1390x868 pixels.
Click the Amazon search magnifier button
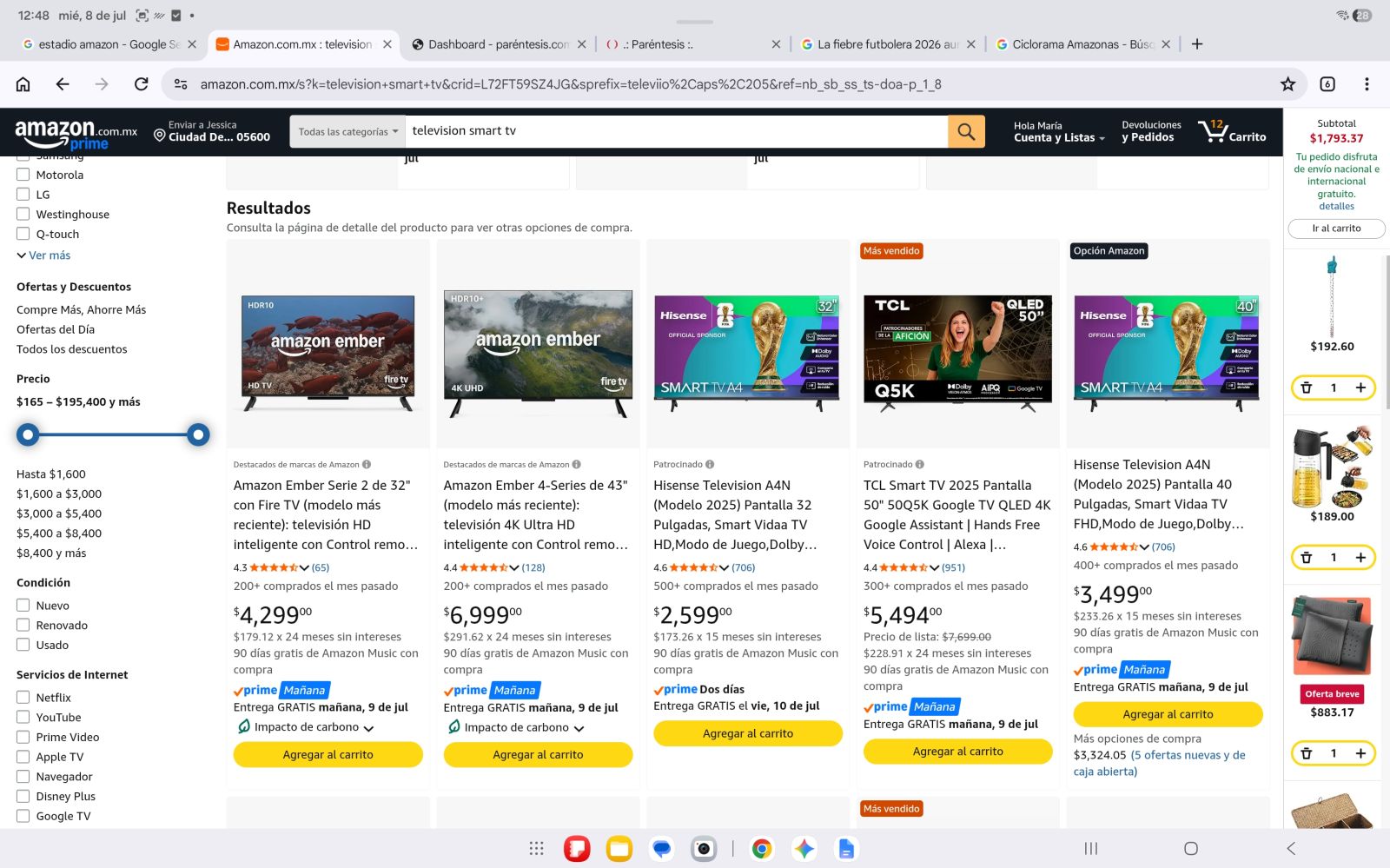966,131
